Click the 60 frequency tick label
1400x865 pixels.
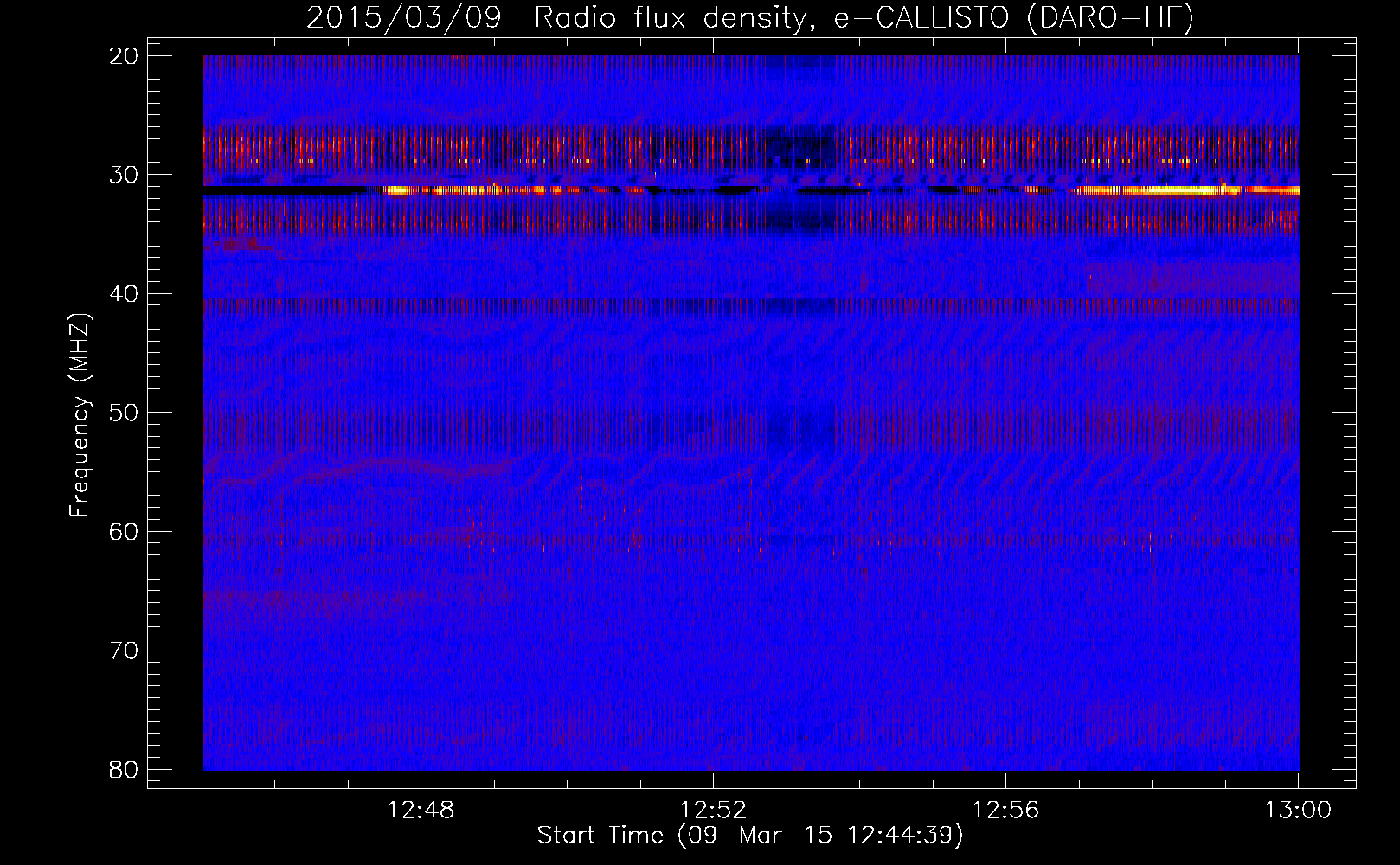(124, 532)
